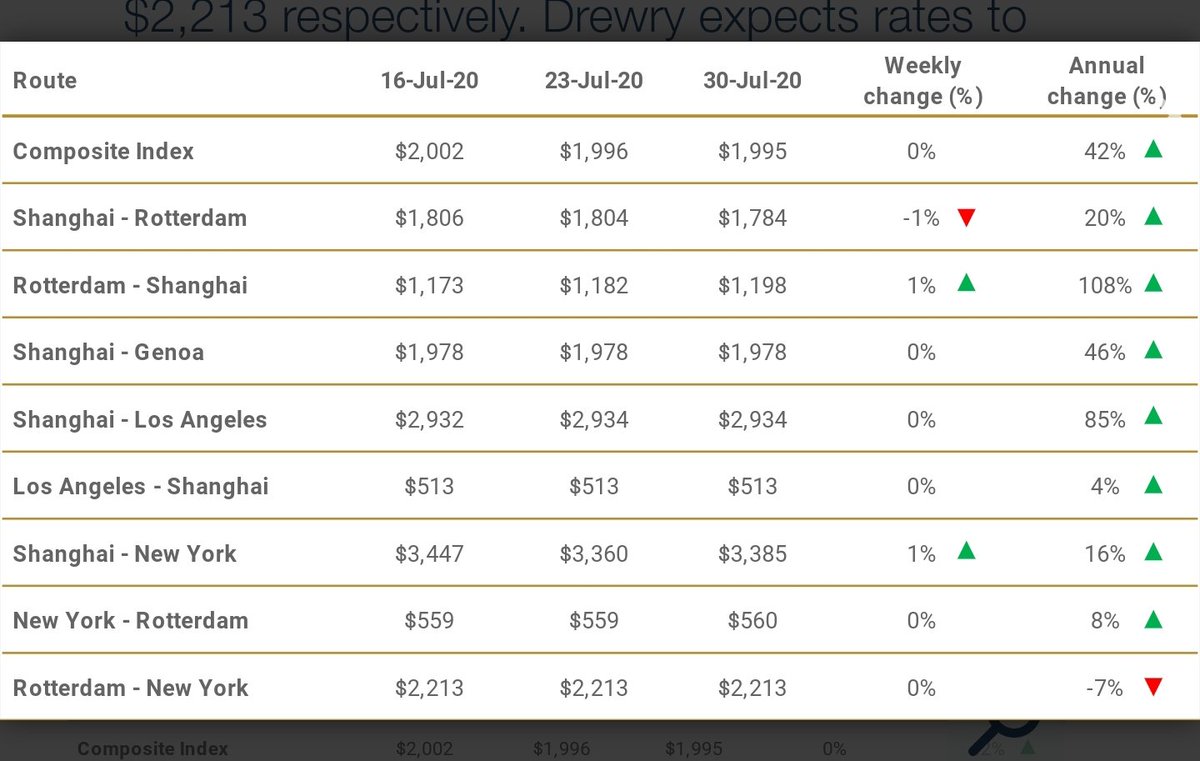Click green arrow beside 108% annual change

pyautogui.click(x=1153, y=284)
